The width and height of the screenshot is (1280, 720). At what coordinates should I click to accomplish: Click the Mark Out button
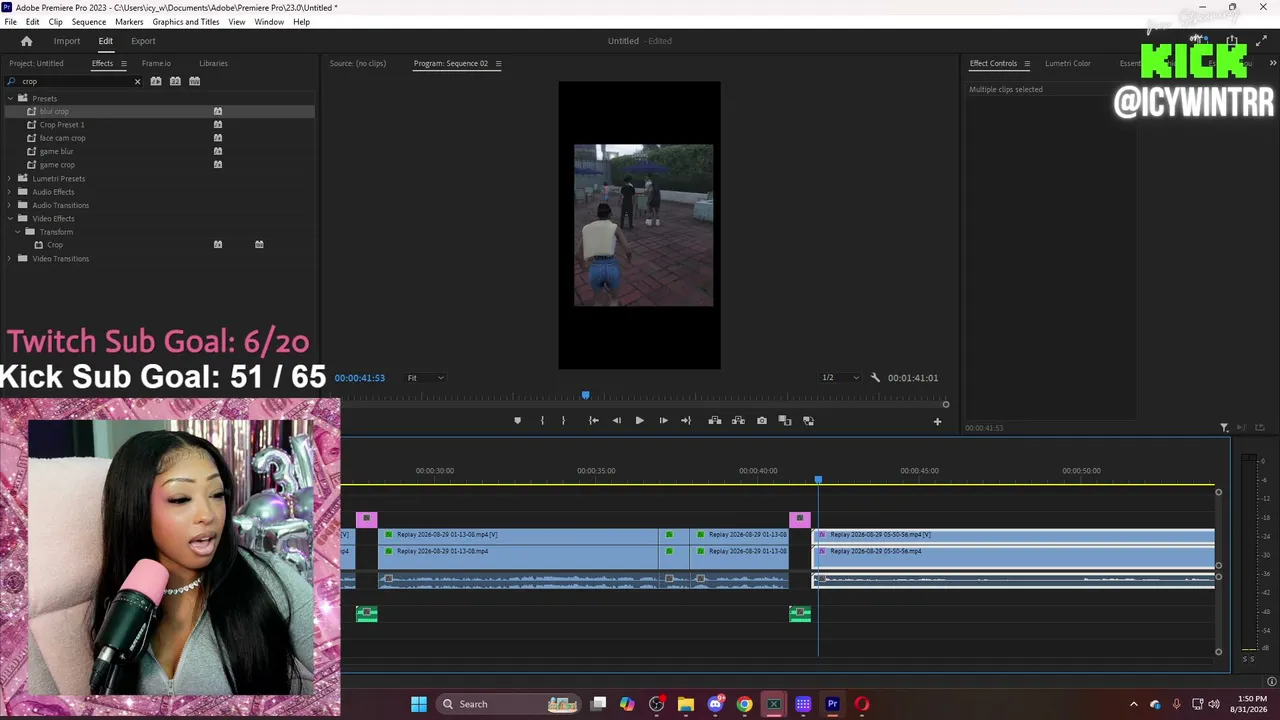click(x=563, y=421)
